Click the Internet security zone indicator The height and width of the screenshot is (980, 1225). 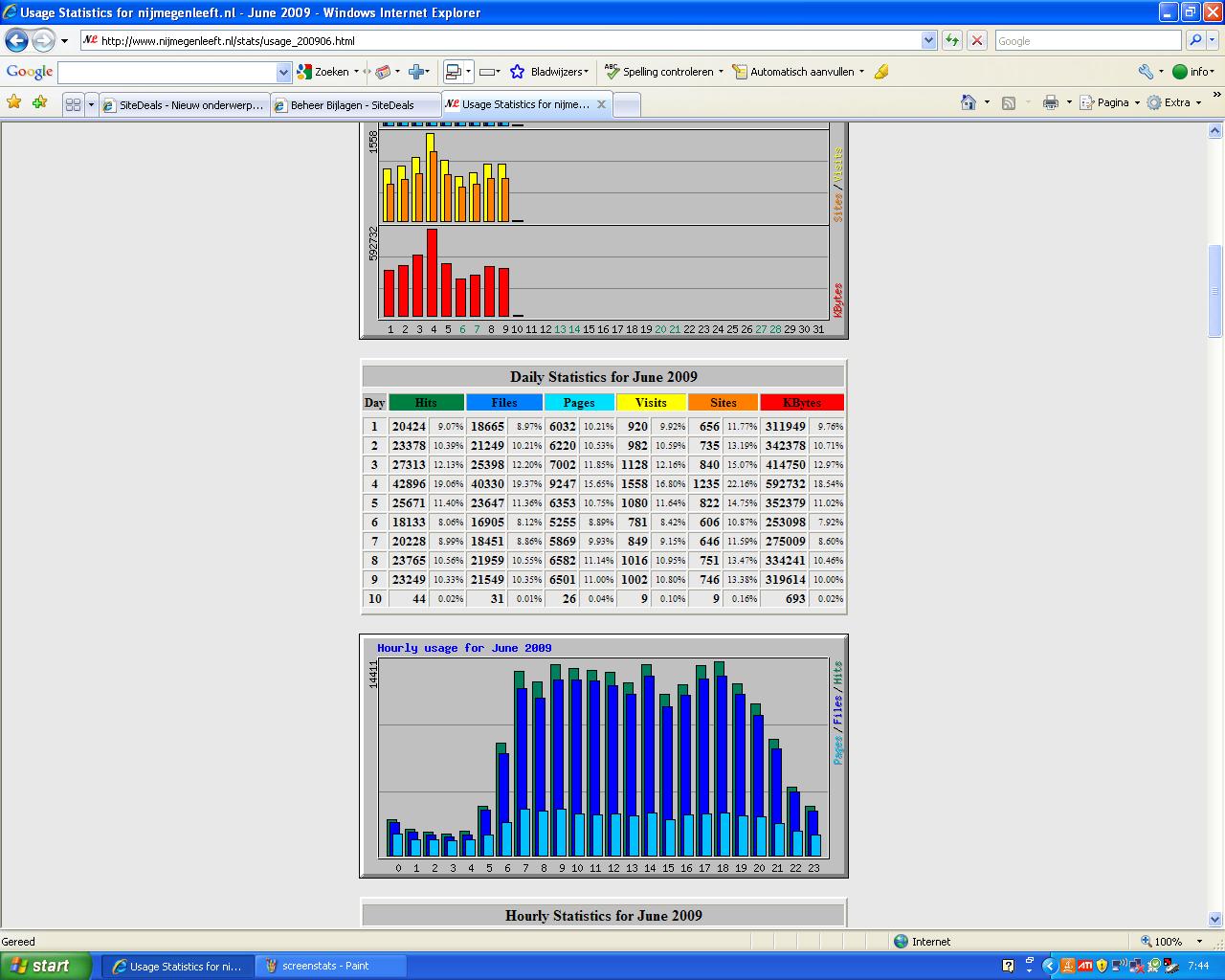922,942
